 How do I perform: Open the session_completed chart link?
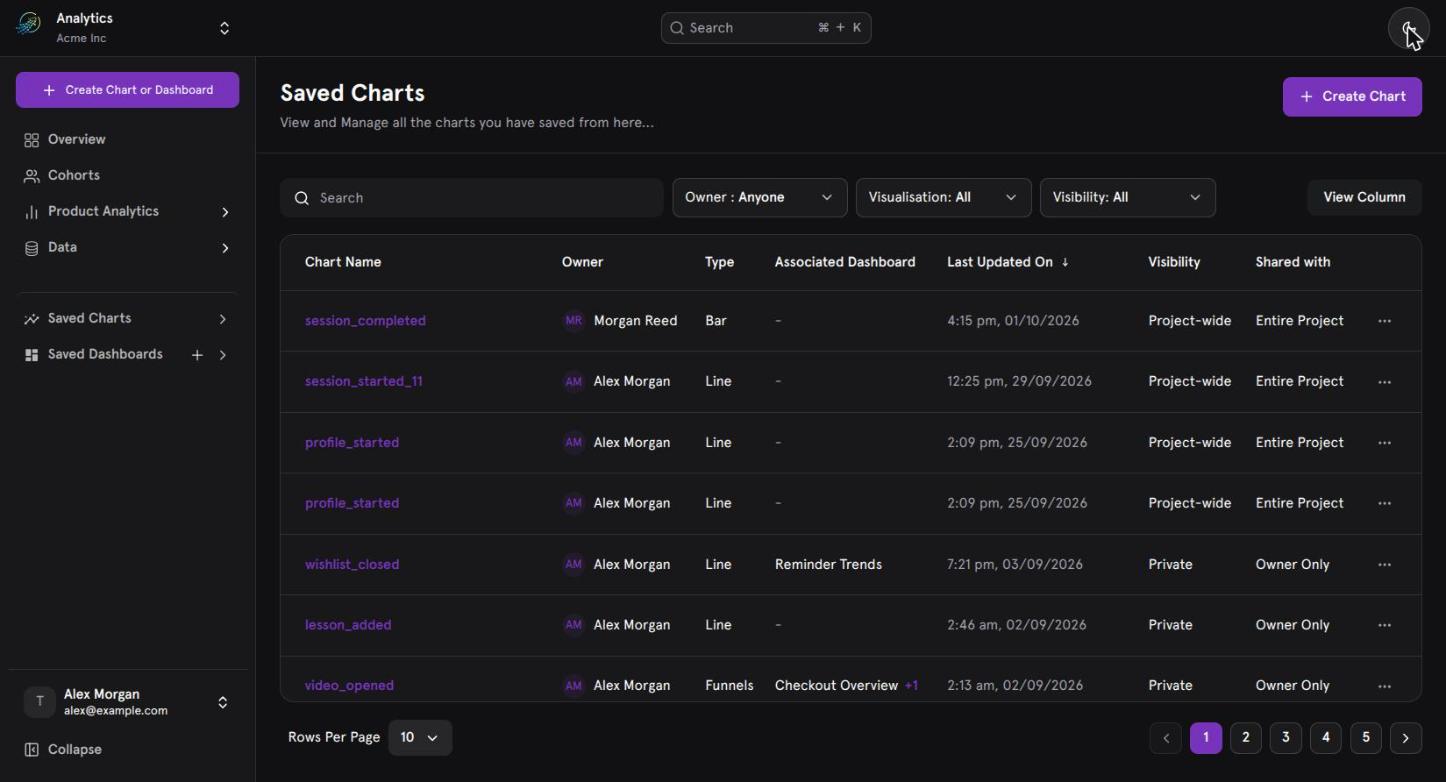pyautogui.click(x=365, y=321)
